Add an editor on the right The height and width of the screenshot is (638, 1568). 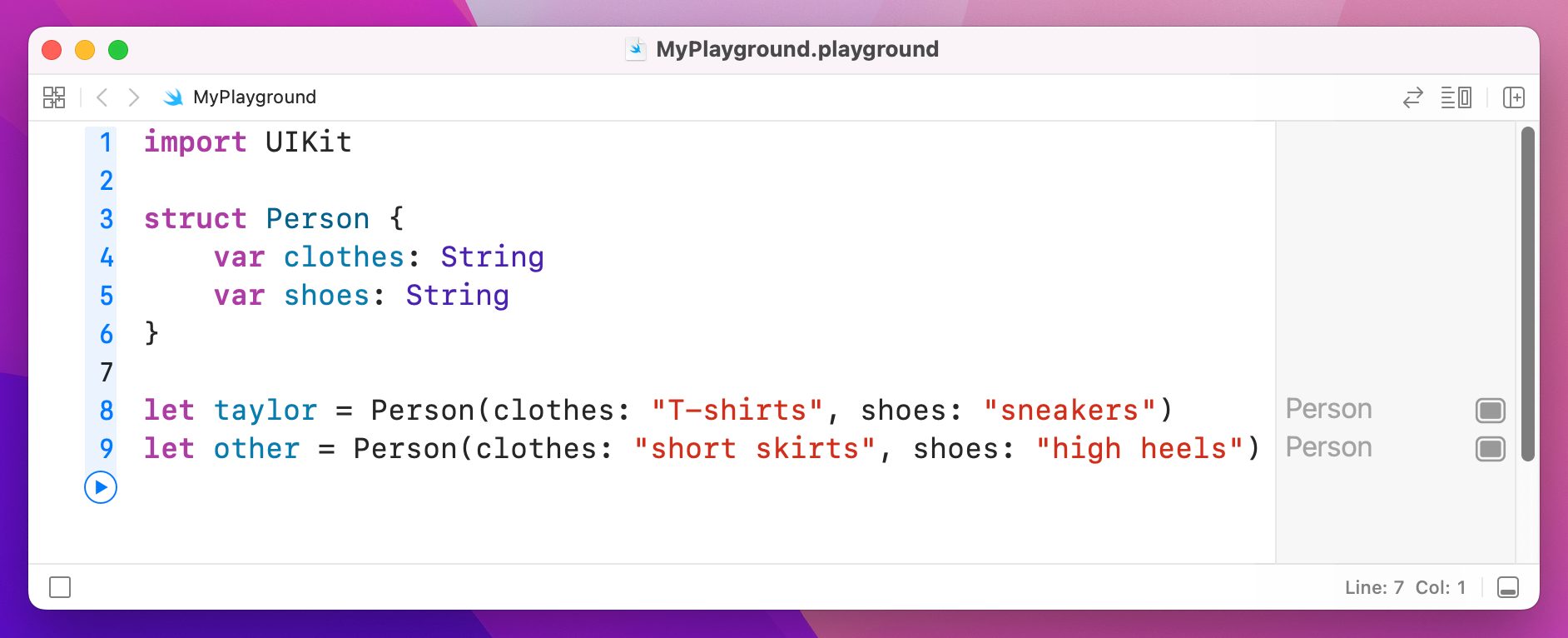point(1514,97)
